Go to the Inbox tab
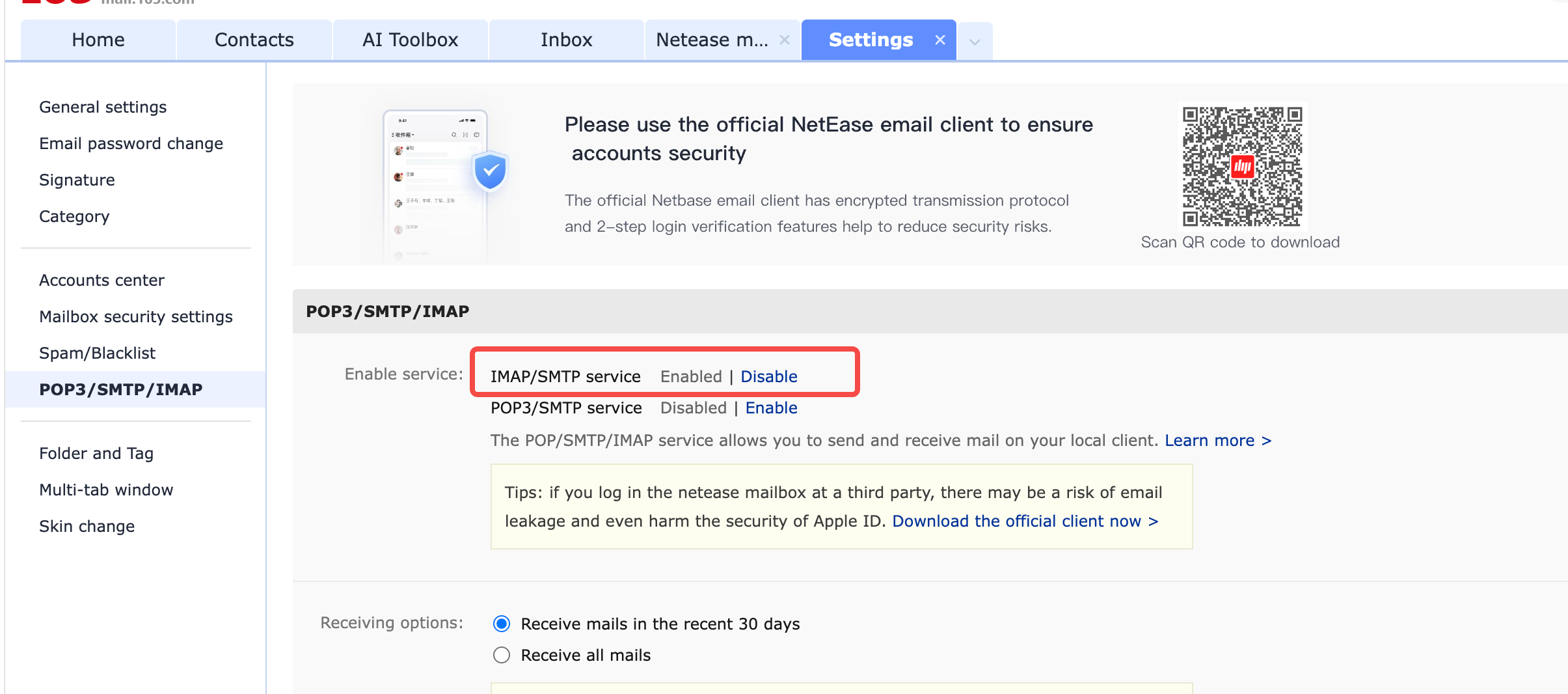Screen dimensions: 1568x694 pos(566,40)
